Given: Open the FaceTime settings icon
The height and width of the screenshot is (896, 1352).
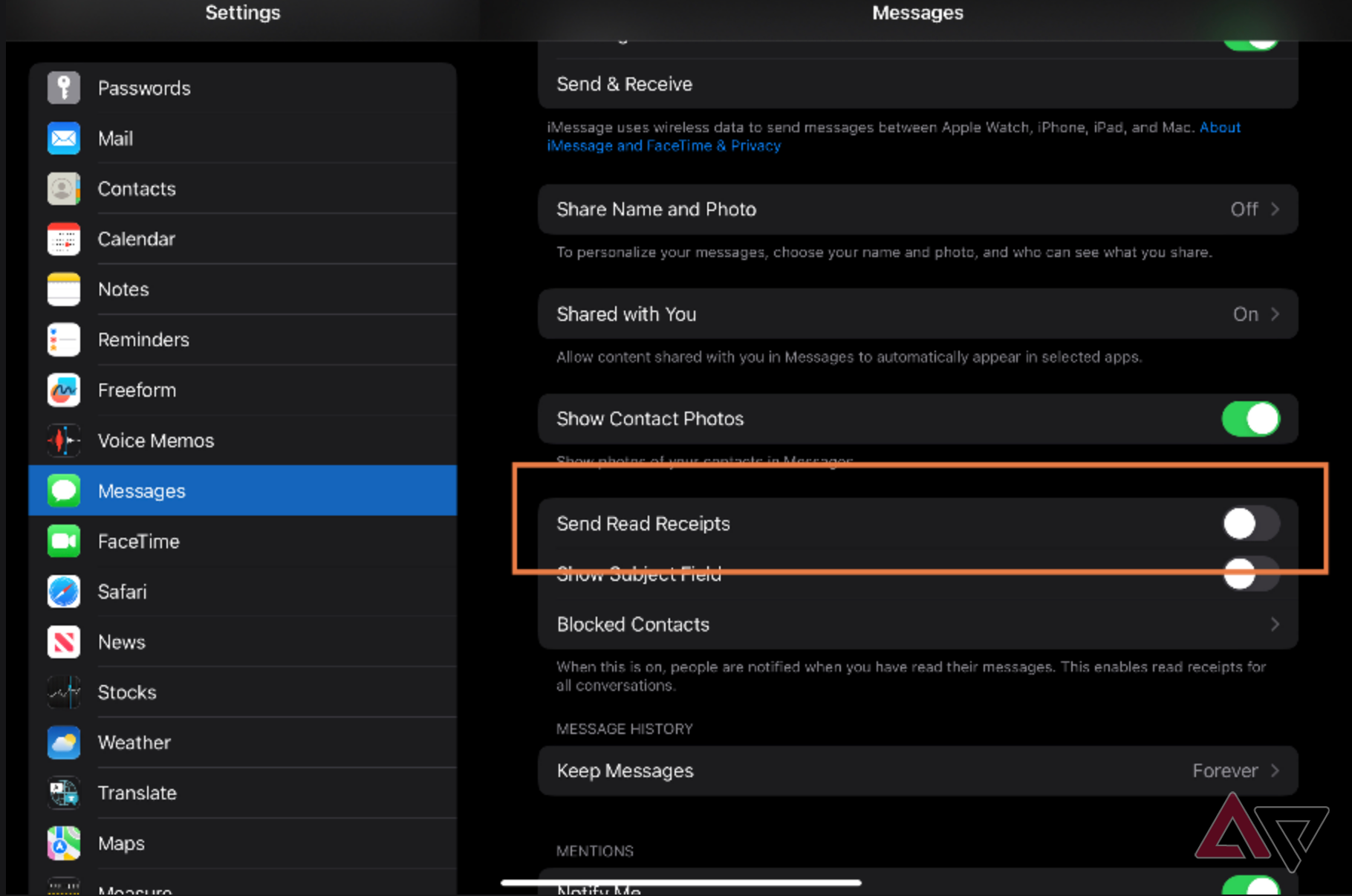Looking at the screenshot, I should tap(63, 541).
